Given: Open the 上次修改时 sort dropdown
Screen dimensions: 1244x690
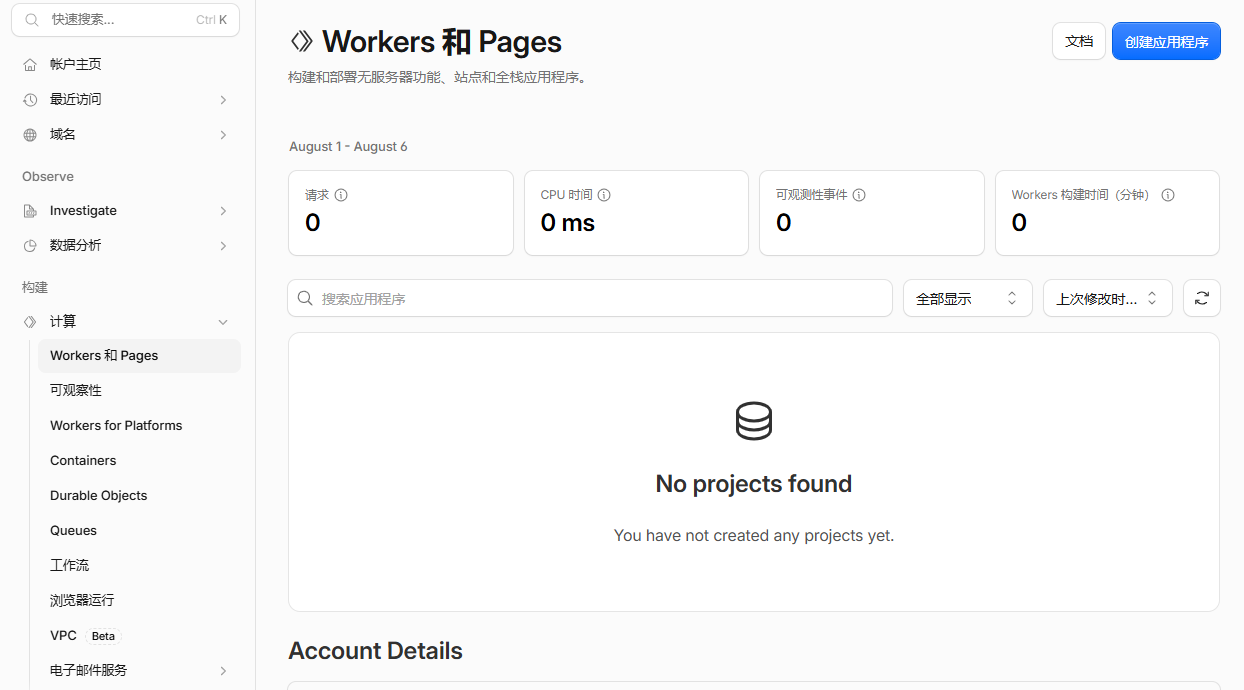Looking at the screenshot, I should 1108,298.
